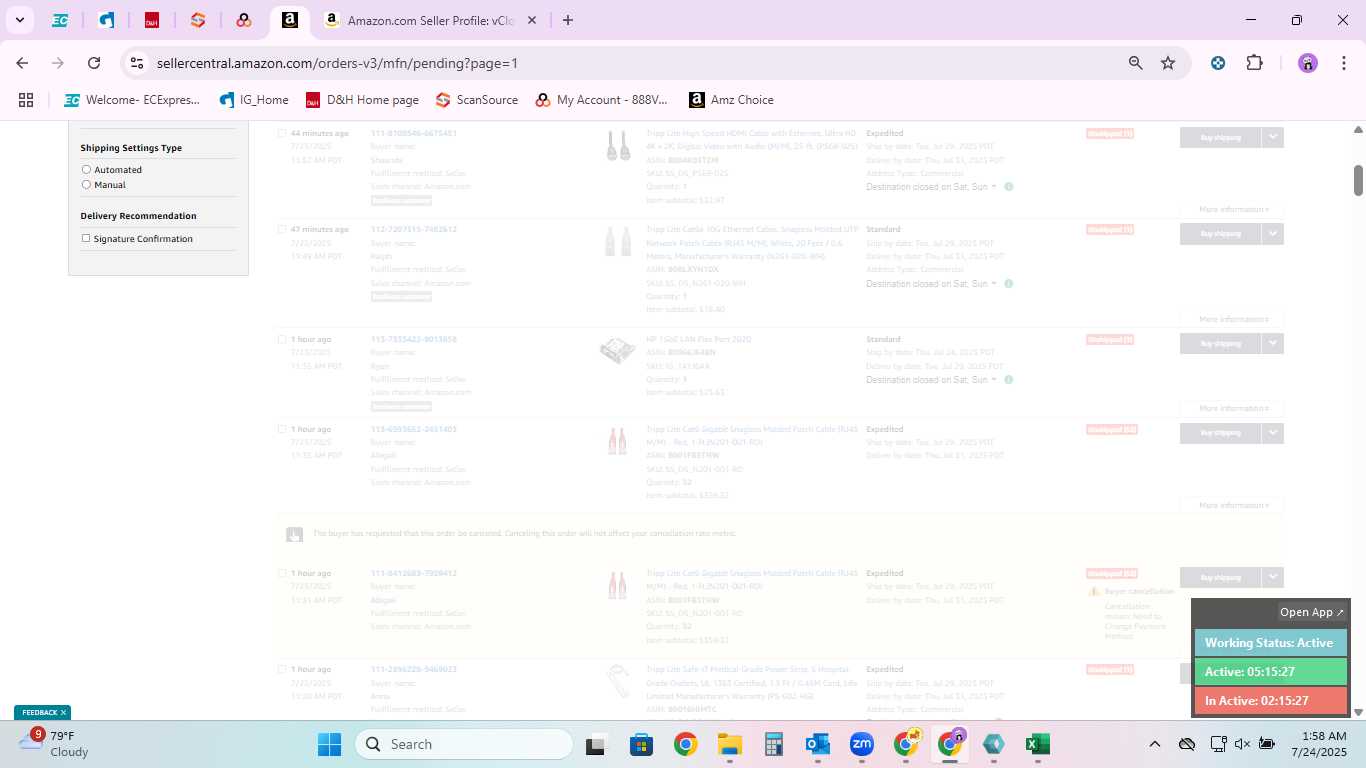Screen dimensions: 1366x768
Task: Click the HDMI cable product thumbnail
Action: (618, 146)
